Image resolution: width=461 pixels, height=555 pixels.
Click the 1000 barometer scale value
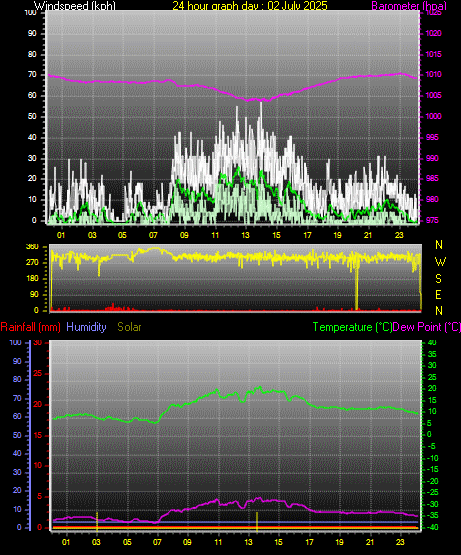[x=433, y=116]
